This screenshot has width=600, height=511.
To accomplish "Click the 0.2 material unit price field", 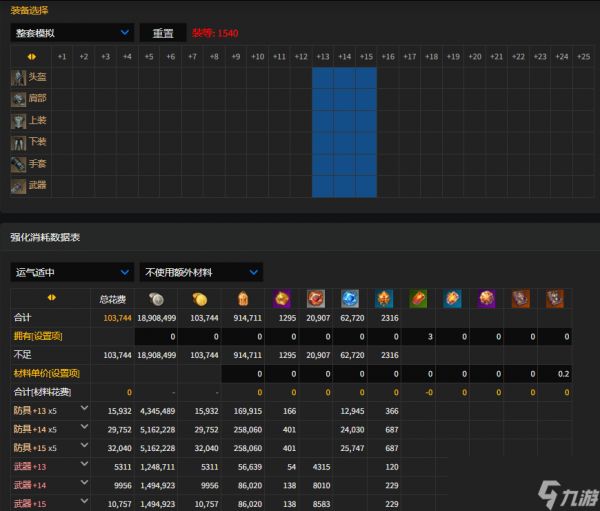I will click(x=563, y=373).
